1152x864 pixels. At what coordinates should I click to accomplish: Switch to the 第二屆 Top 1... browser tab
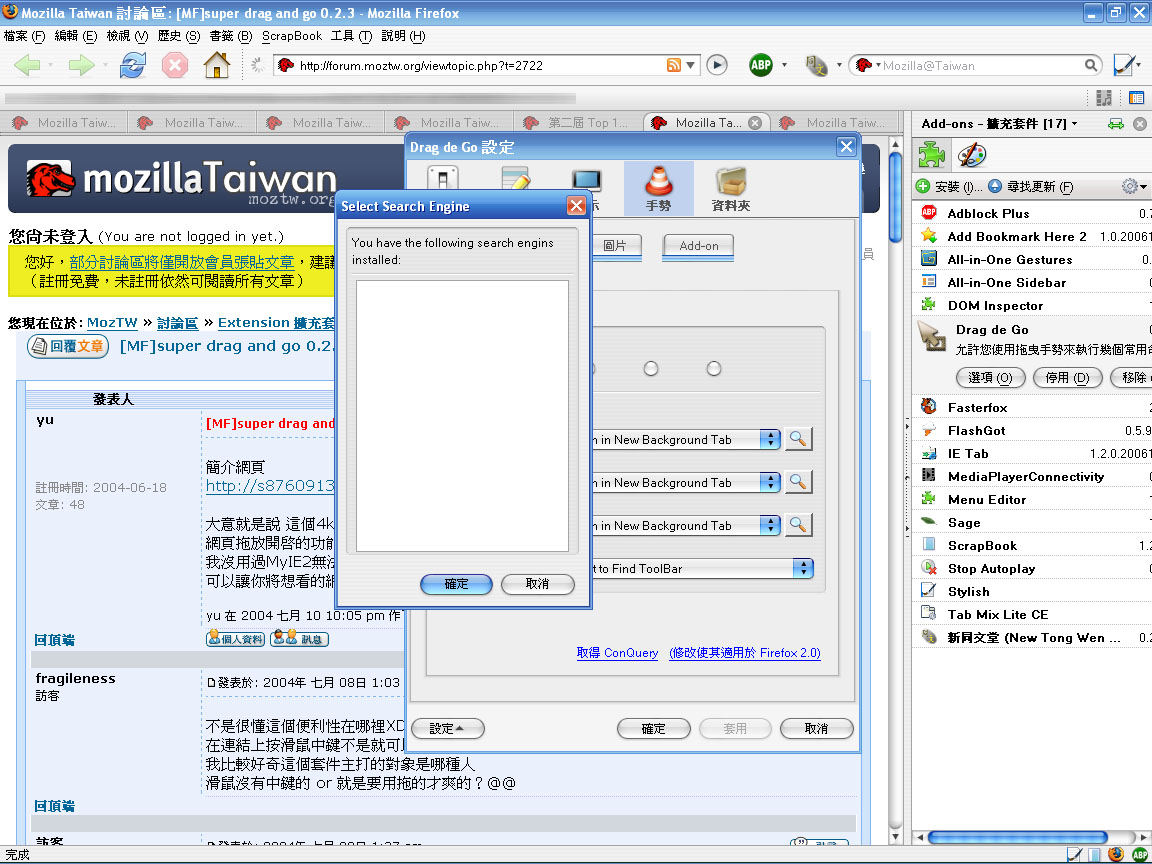(x=578, y=123)
